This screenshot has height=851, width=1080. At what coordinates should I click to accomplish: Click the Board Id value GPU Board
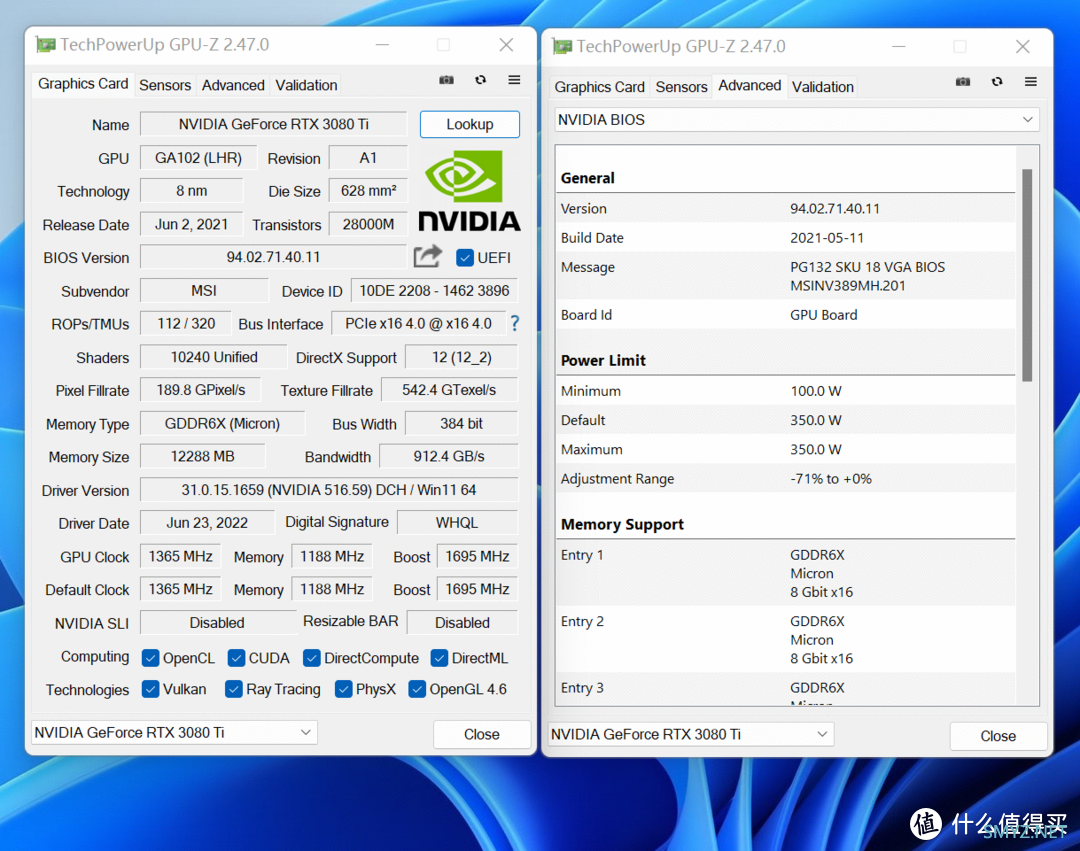(x=824, y=315)
